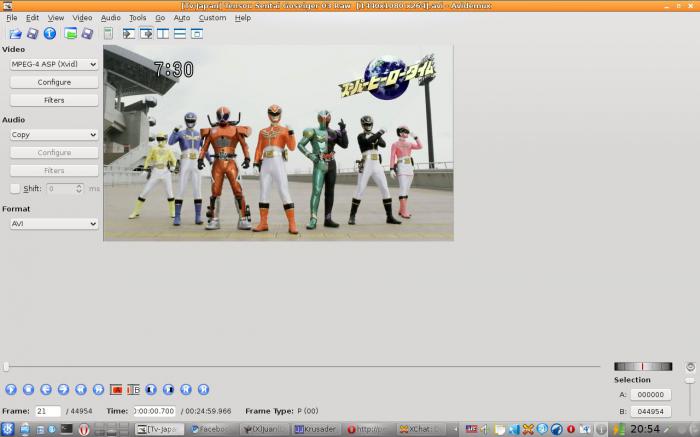This screenshot has width=700, height=437.
Task: Open a video file with the folder icon
Action: (15, 33)
